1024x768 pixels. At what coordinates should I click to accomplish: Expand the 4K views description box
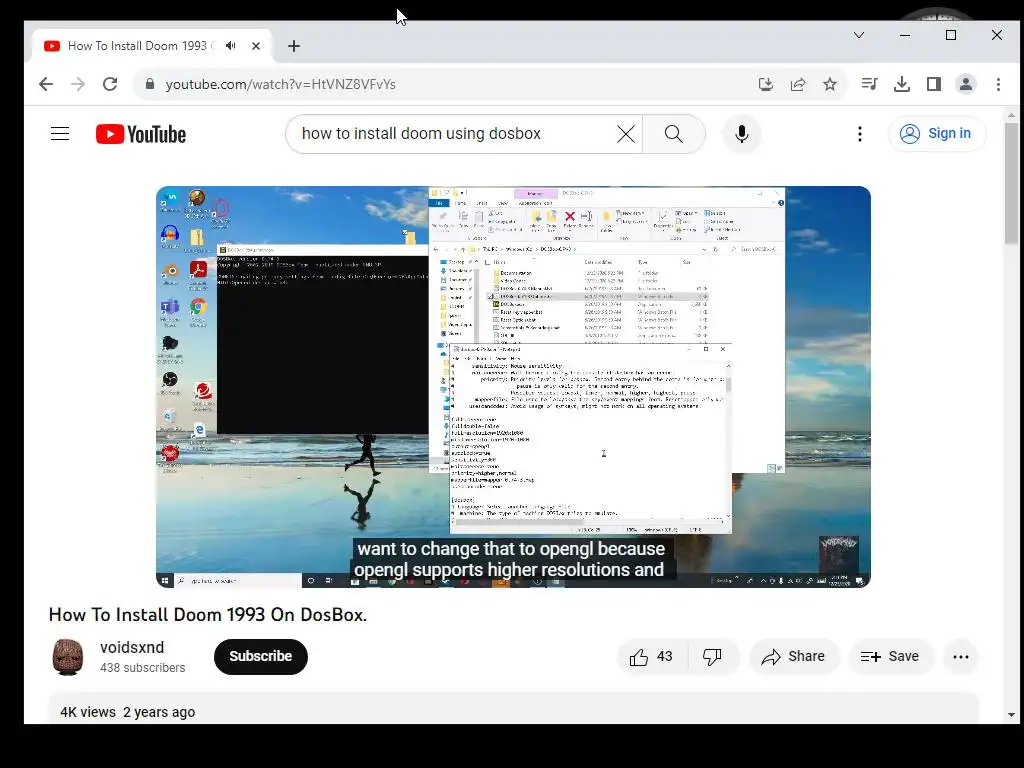point(513,708)
